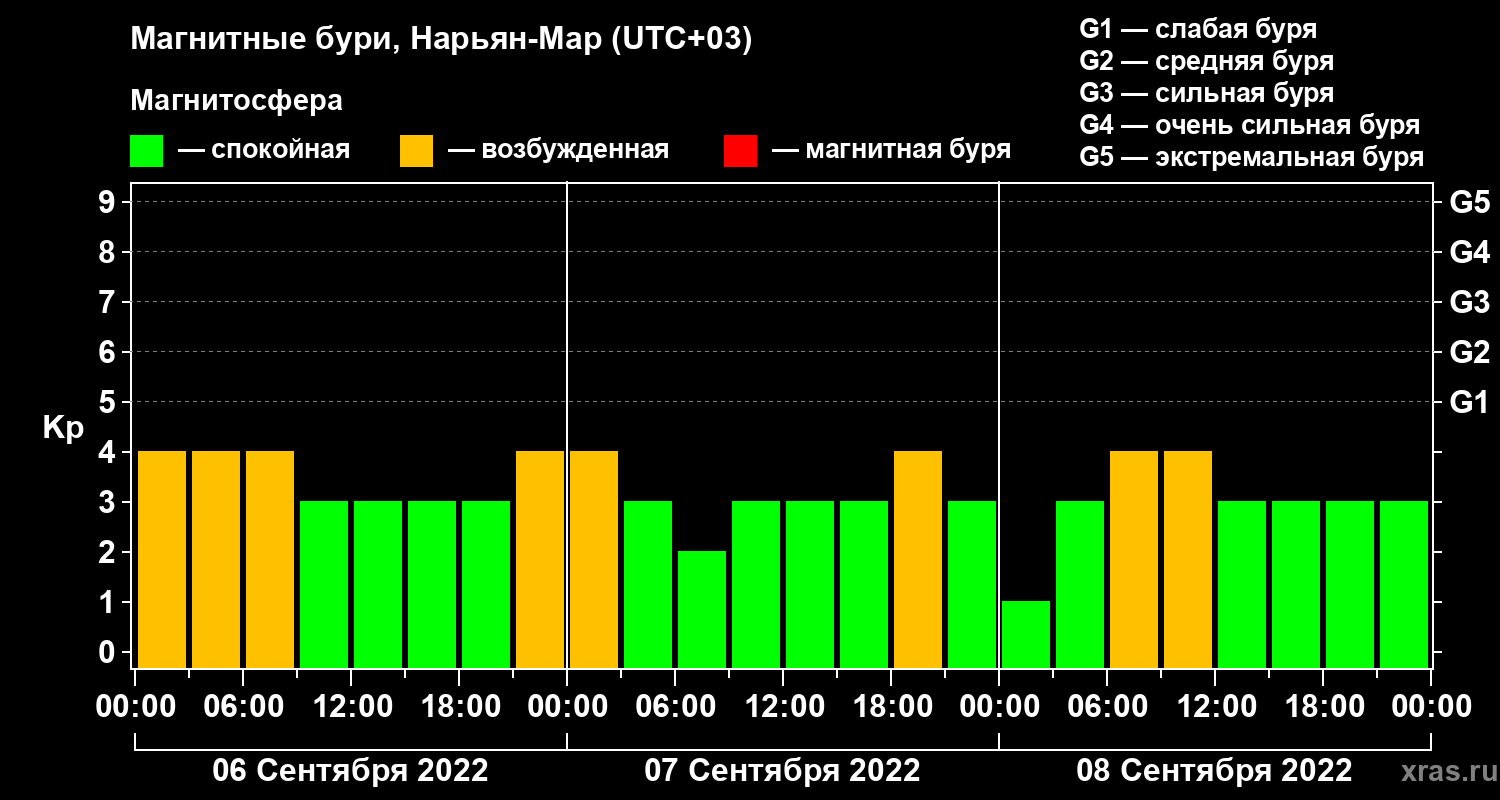Click the 'Kp' axis title

pyautogui.click(x=63, y=428)
